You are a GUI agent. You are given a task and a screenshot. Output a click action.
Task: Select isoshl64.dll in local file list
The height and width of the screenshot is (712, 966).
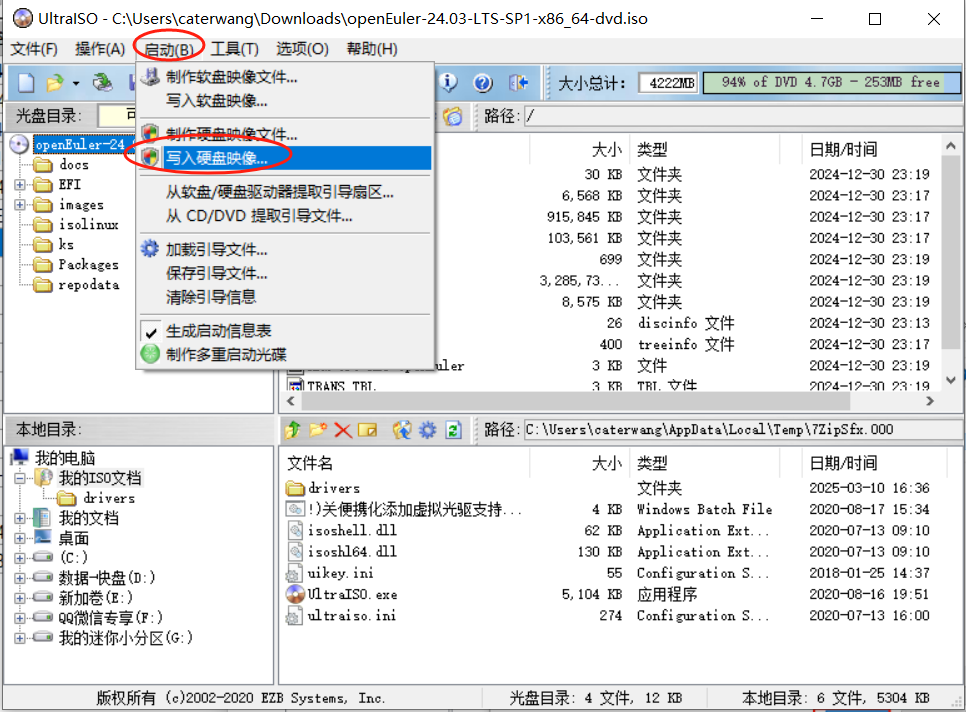coord(352,552)
